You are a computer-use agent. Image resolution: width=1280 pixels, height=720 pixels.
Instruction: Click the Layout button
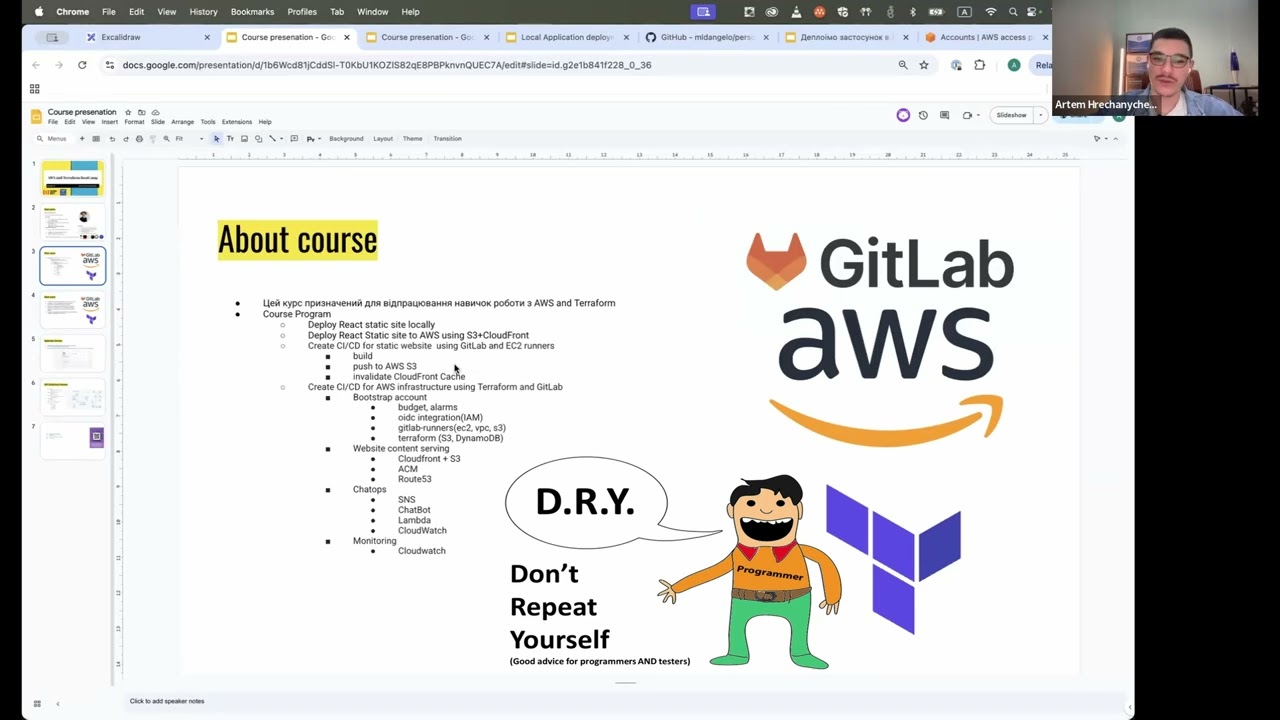click(383, 138)
